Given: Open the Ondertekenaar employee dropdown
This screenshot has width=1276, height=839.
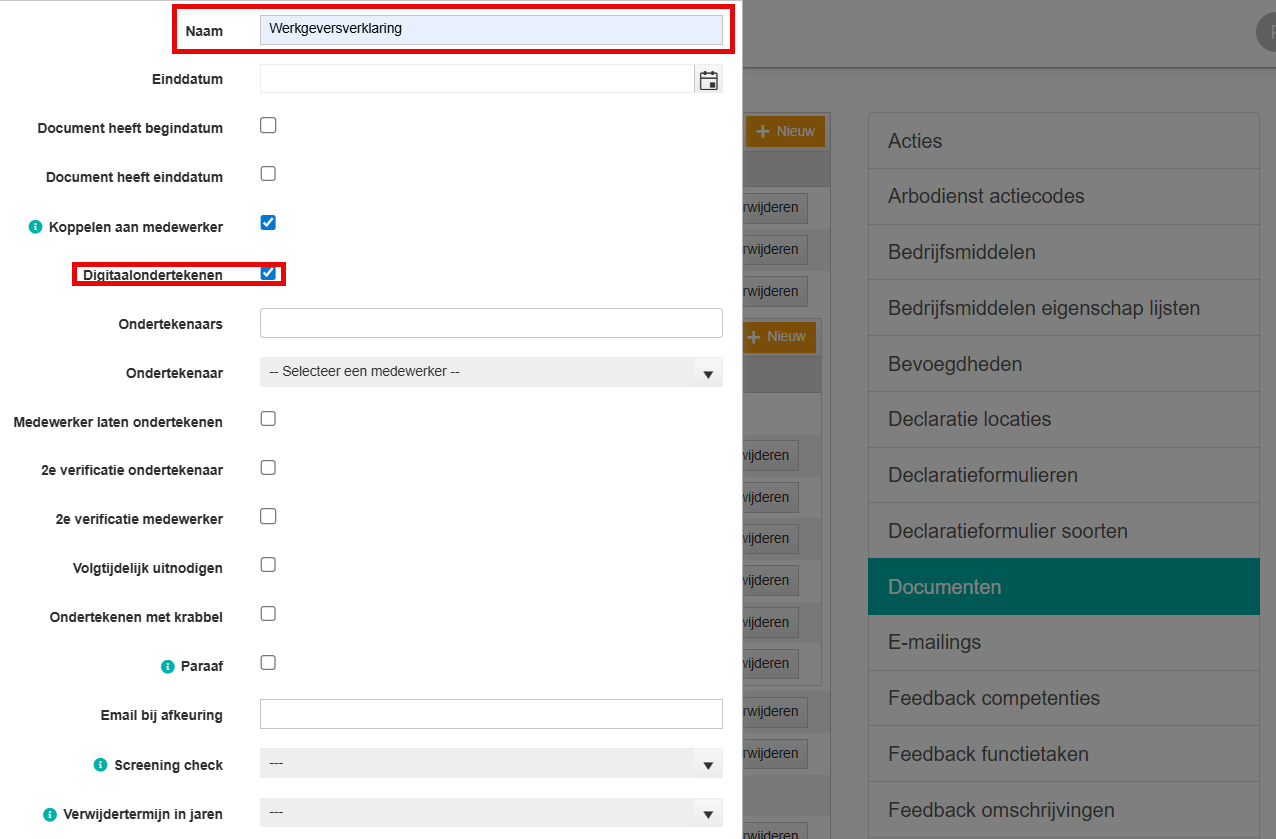Looking at the screenshot, I should (490, 372).
